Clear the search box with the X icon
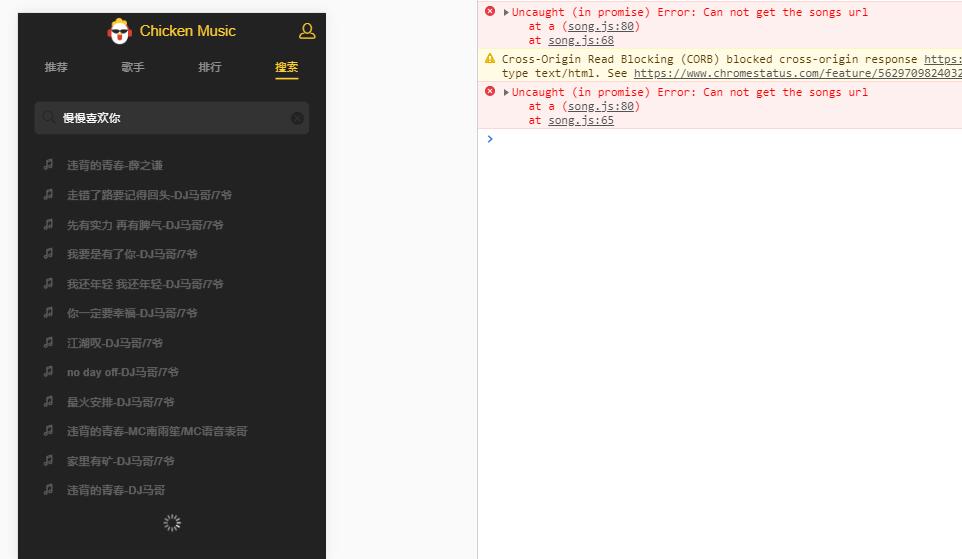The height and width of the screenshot is (559, 962). tap(297, 118)
